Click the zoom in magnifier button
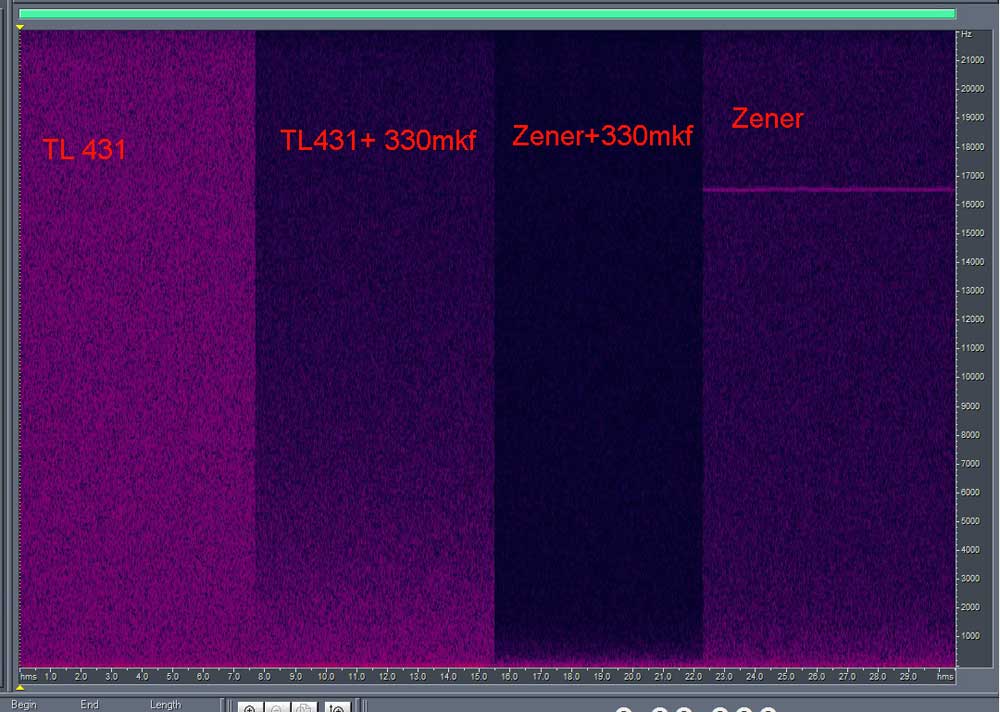 tap(251, 707)
